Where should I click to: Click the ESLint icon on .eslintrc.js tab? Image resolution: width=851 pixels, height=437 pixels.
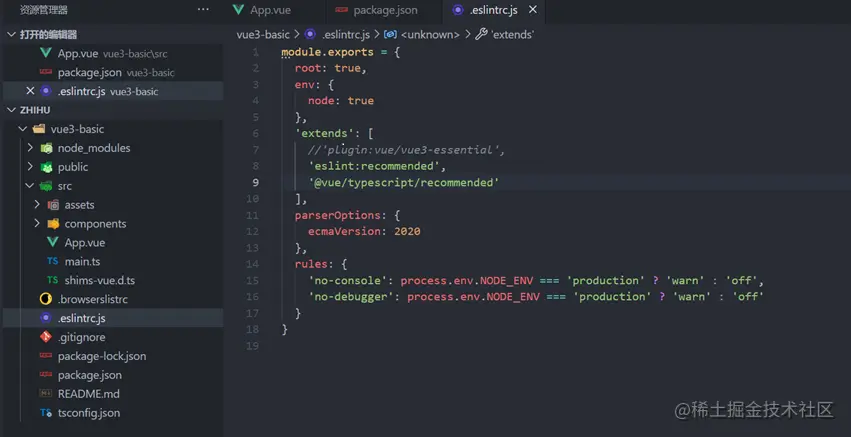tap(458, 10)
